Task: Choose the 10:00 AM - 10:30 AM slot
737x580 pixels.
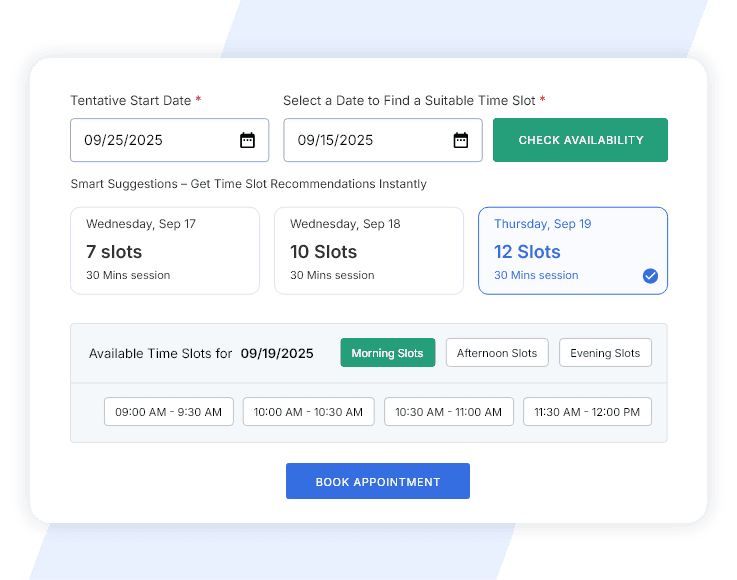Action: (309, 412)
